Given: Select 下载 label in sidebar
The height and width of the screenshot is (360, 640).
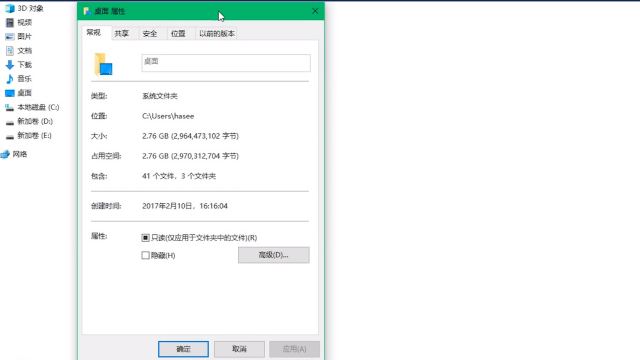Looking at the screenshot, I should pyautogui.click(x=24, y=64).
